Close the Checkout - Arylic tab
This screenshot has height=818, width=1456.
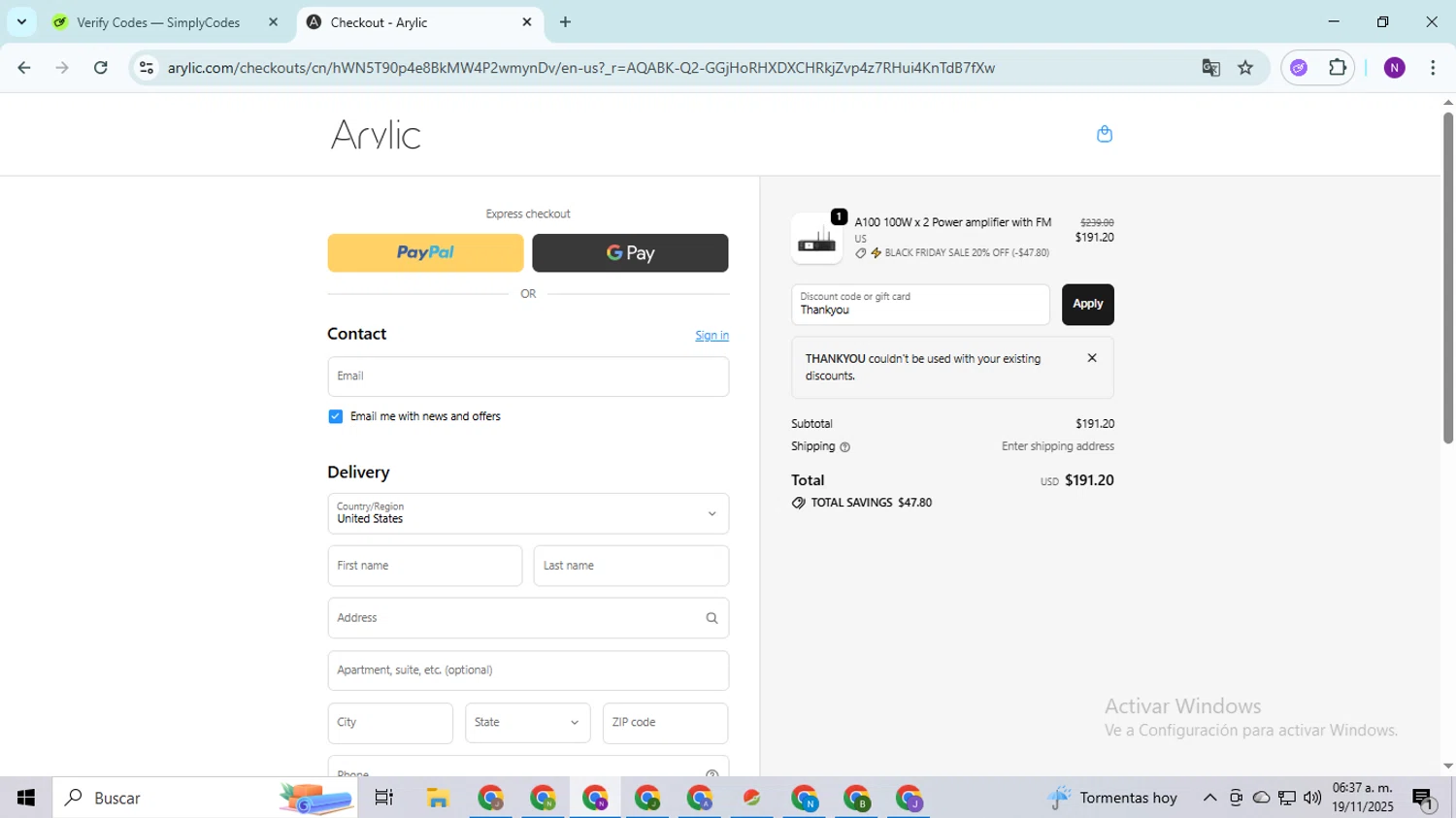pyautogui.click(x=527, y=22)
